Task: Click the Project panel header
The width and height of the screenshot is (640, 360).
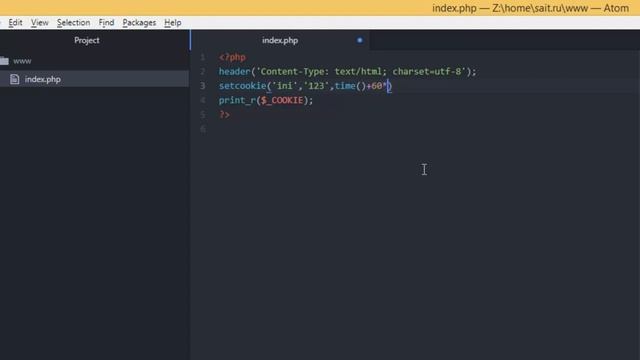Action: point(87,40)
